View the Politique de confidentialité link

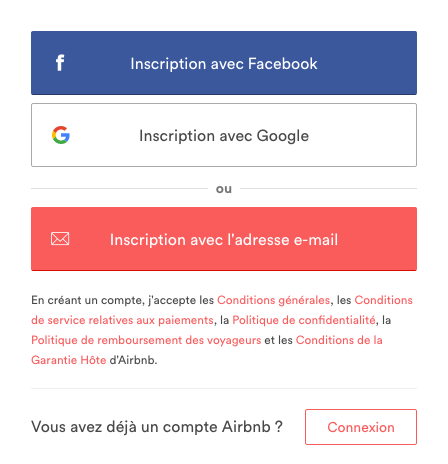(x=304, y=320)
